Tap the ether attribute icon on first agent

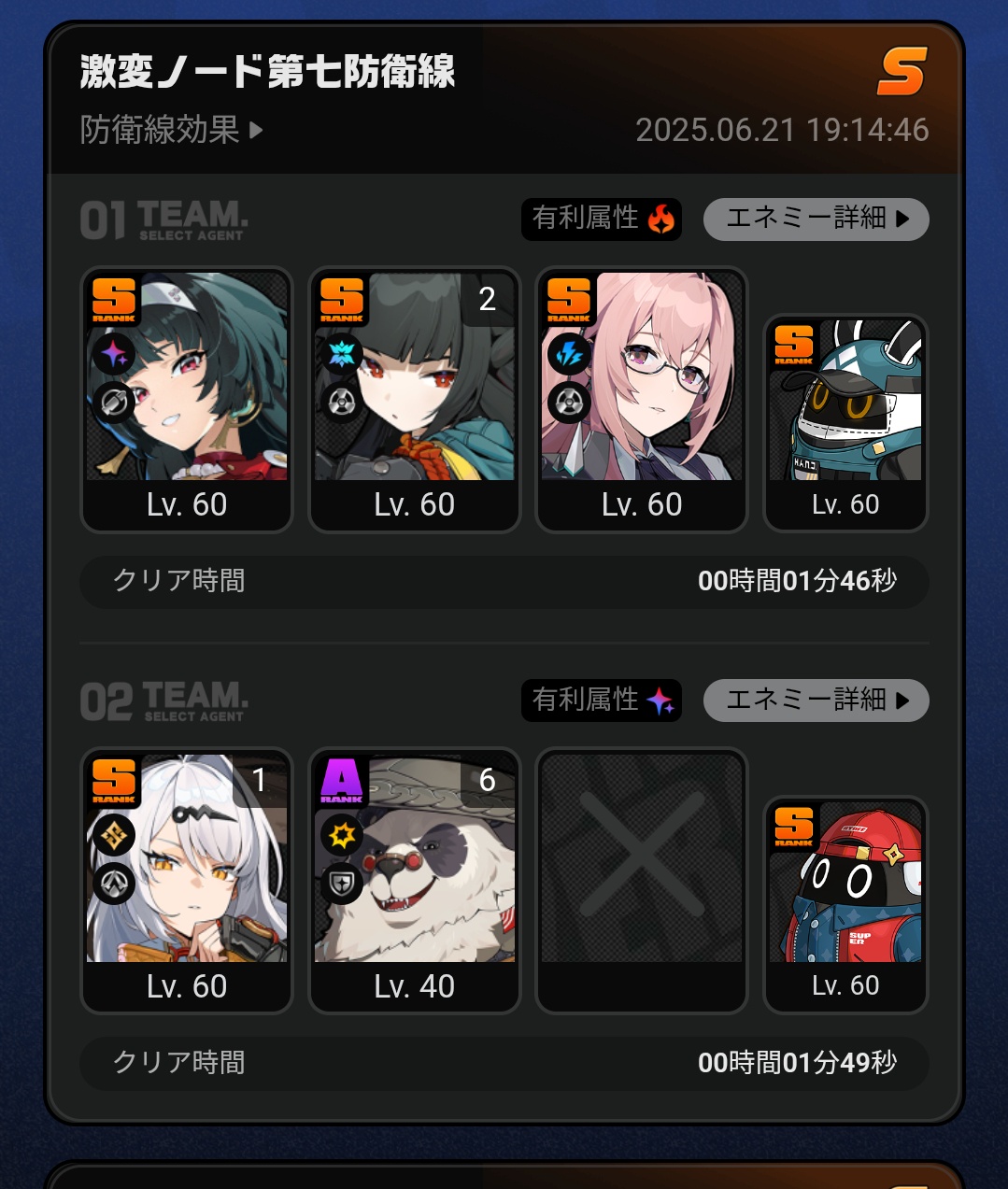point(114,354)
